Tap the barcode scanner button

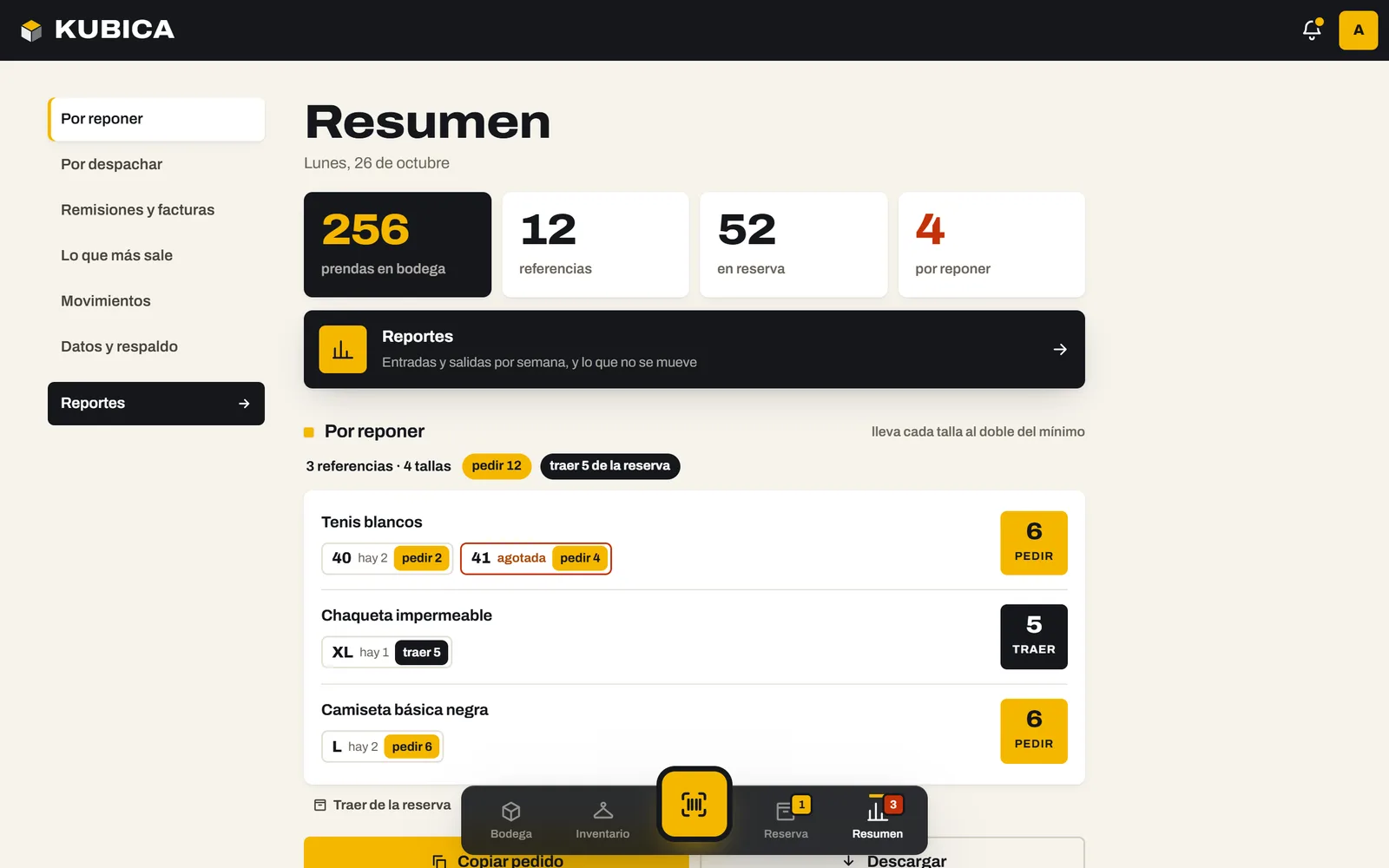point(694,804)
